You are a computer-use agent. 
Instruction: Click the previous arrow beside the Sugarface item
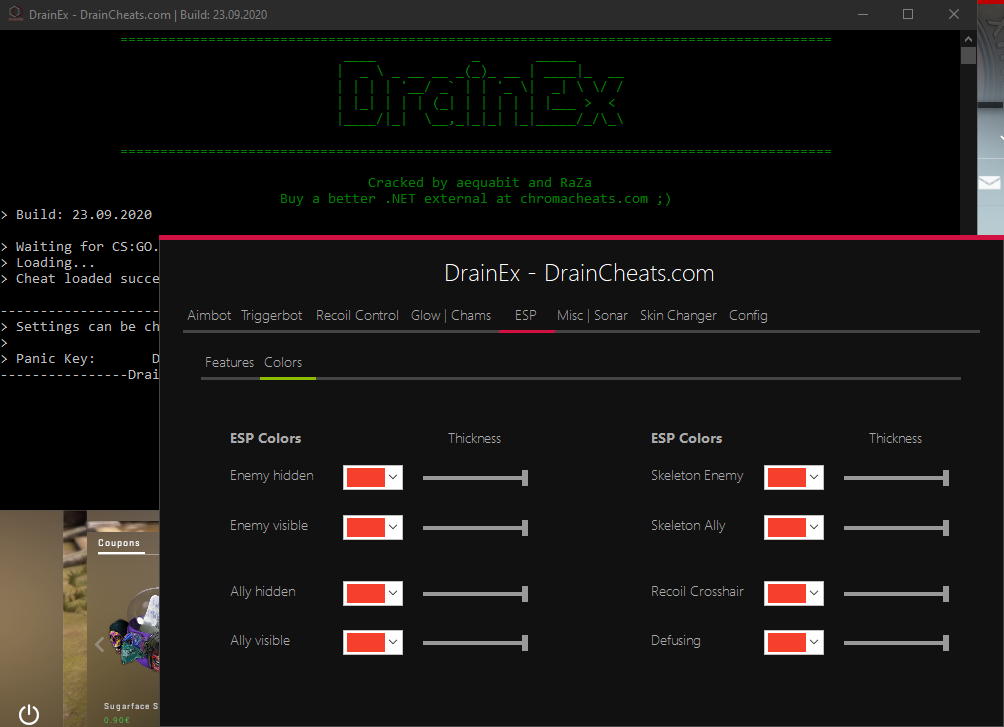point(99,644)
